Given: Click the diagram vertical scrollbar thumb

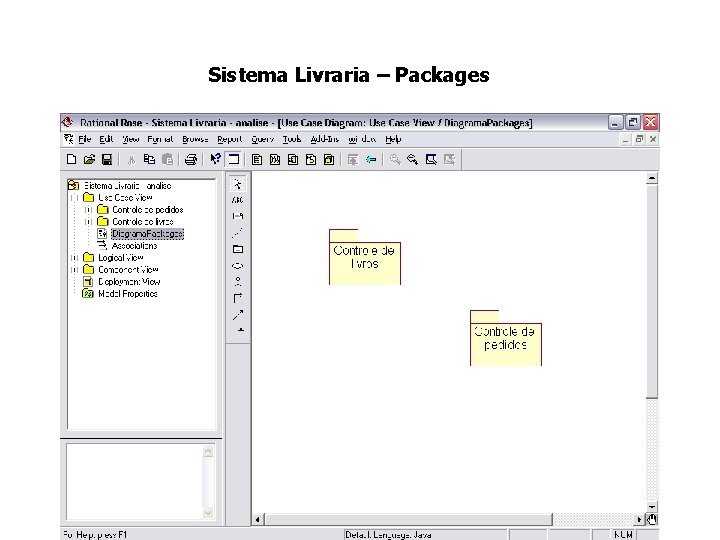Looking at the screenshot, I should pos(652,291).
